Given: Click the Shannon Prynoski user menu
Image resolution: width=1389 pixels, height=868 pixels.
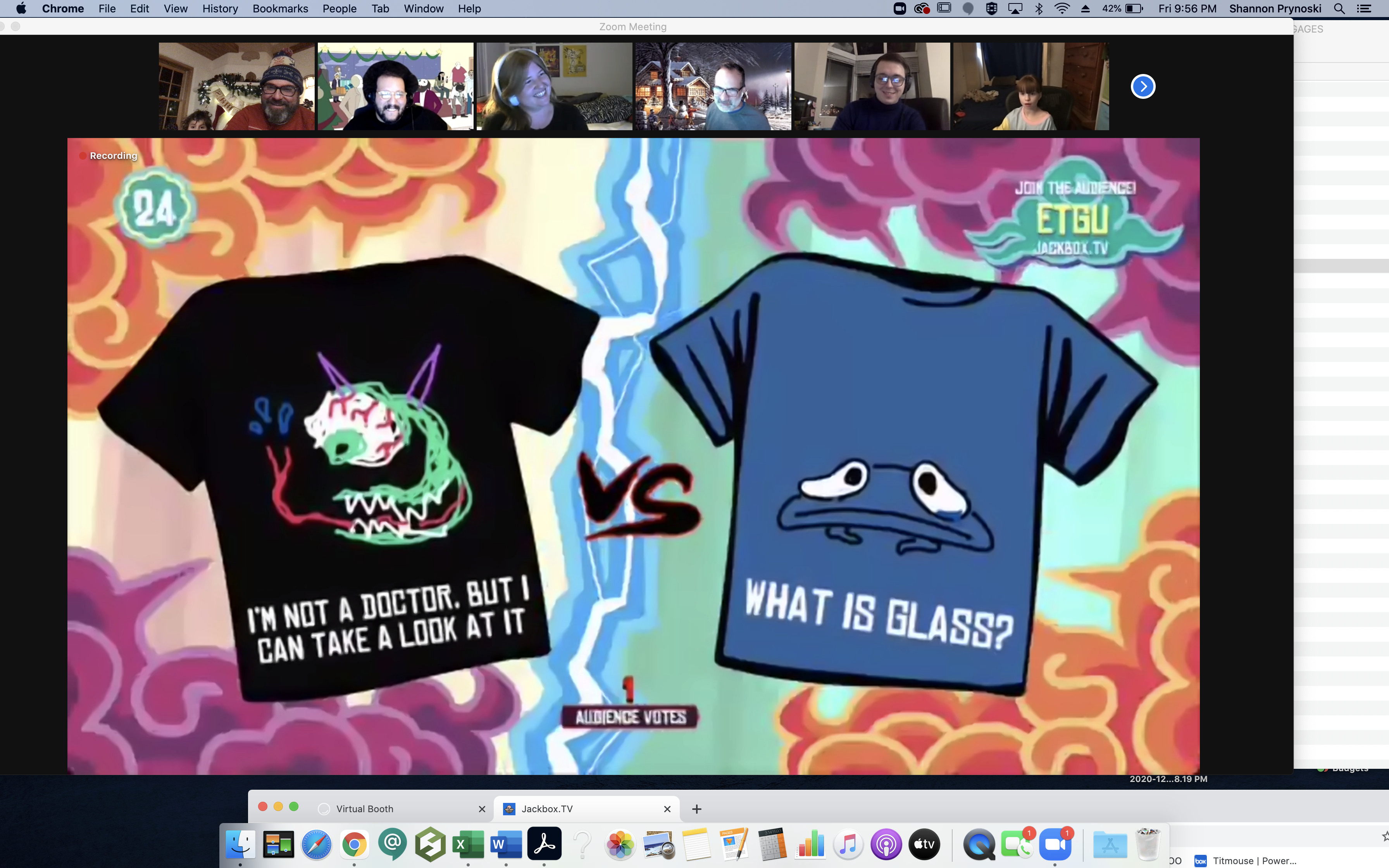Looking at the screenshot, I should pyautogui.click(x=1275, y=9).
